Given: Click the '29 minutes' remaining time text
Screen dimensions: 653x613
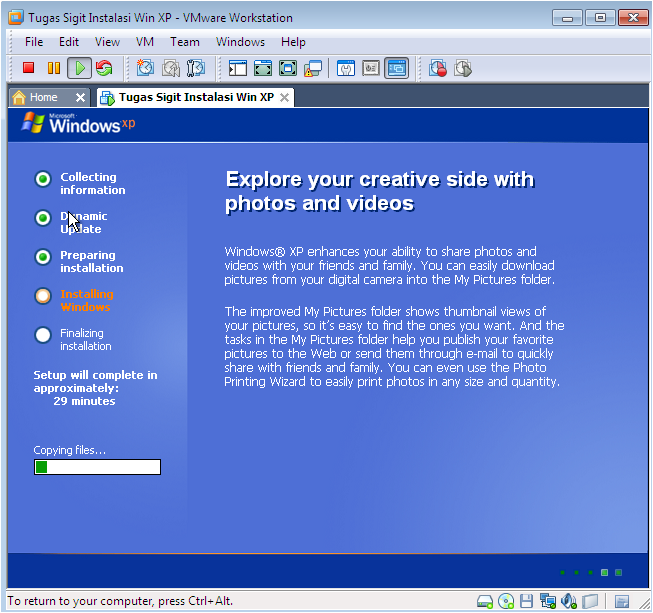Looking at the screenshot, I should (x=84, y=401).
